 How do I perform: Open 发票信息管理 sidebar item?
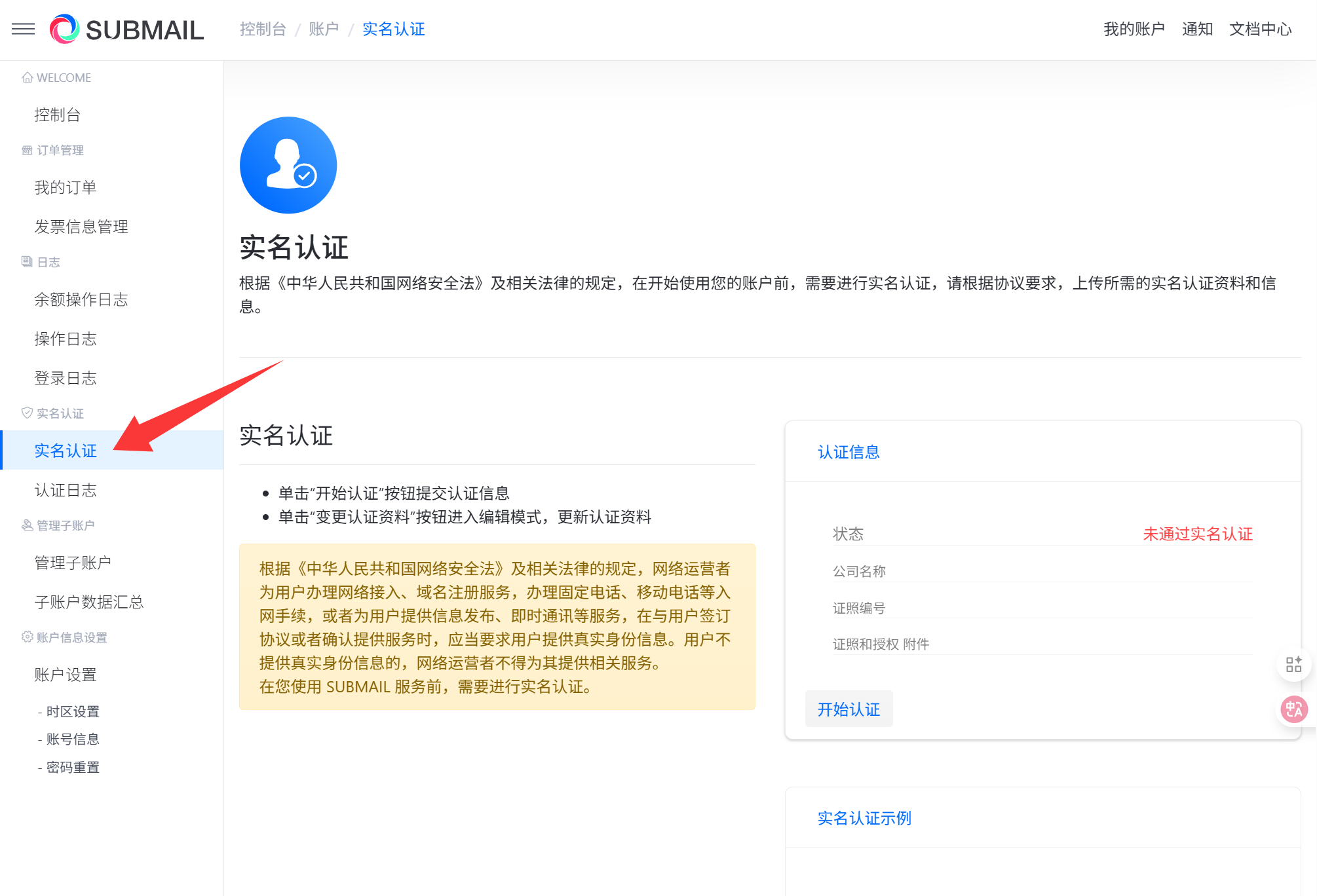pyautogui.click(x=81, y=227)
